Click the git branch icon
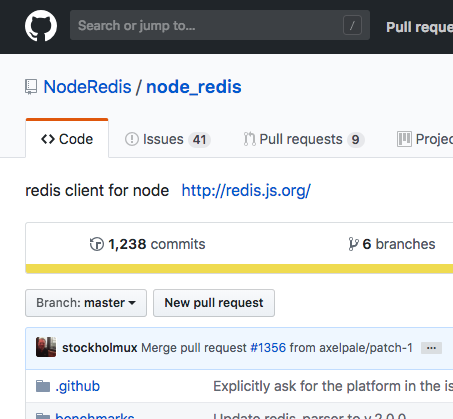The height and width of the screenshot is (419, 453). click(353, 244)
